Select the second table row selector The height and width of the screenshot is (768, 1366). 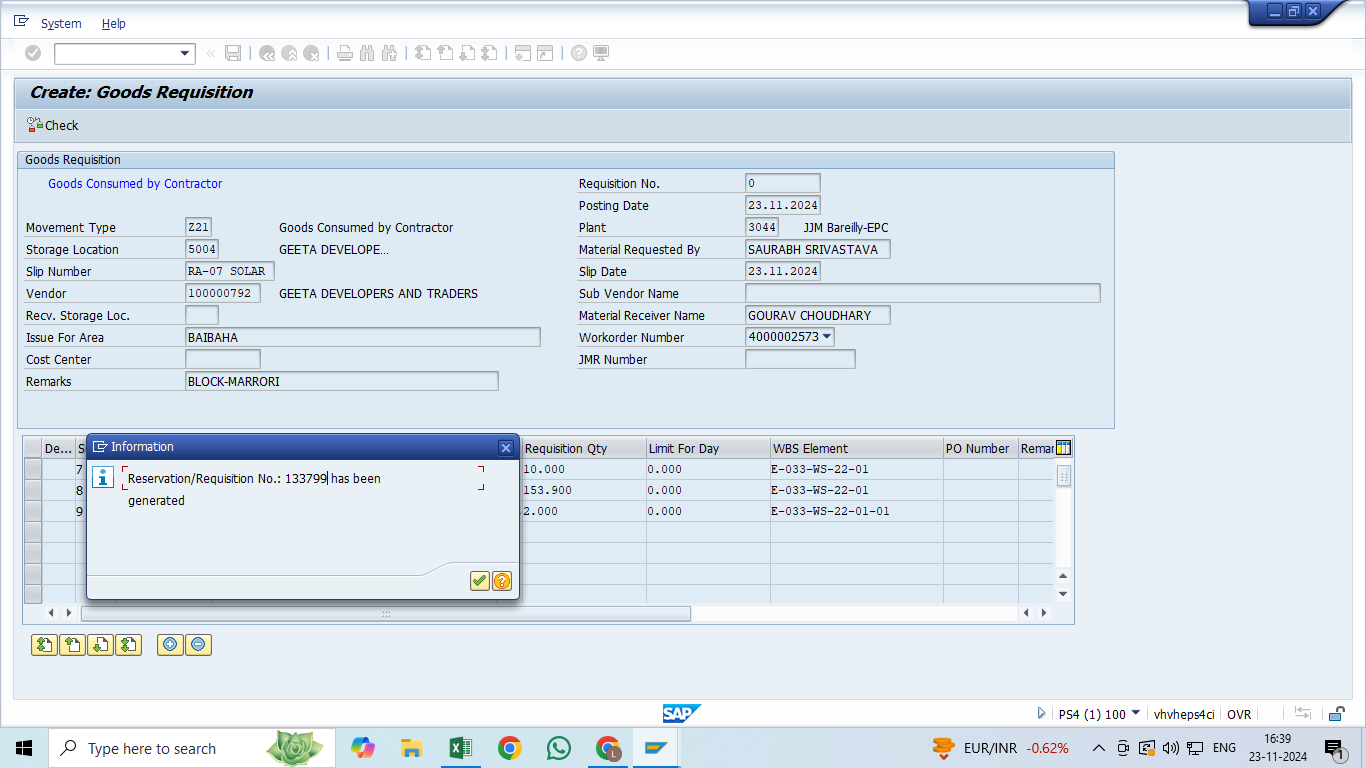(33, 490)
